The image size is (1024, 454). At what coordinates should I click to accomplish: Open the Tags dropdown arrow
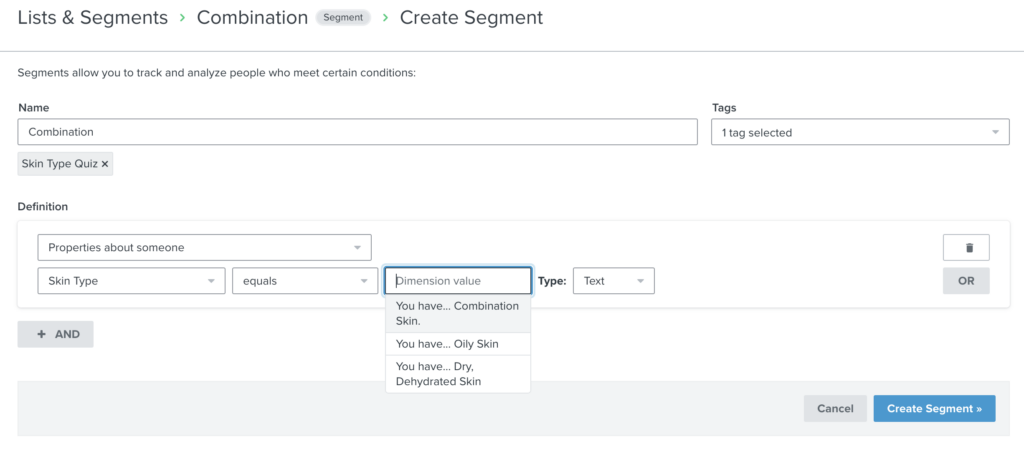(995, 133)
